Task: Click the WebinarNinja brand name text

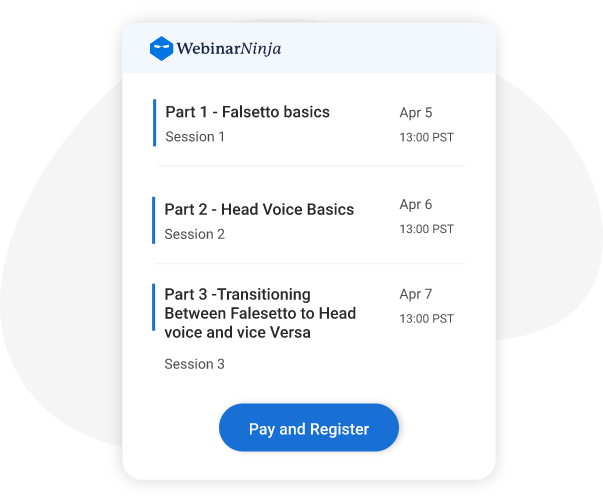Action: point(229,48)
